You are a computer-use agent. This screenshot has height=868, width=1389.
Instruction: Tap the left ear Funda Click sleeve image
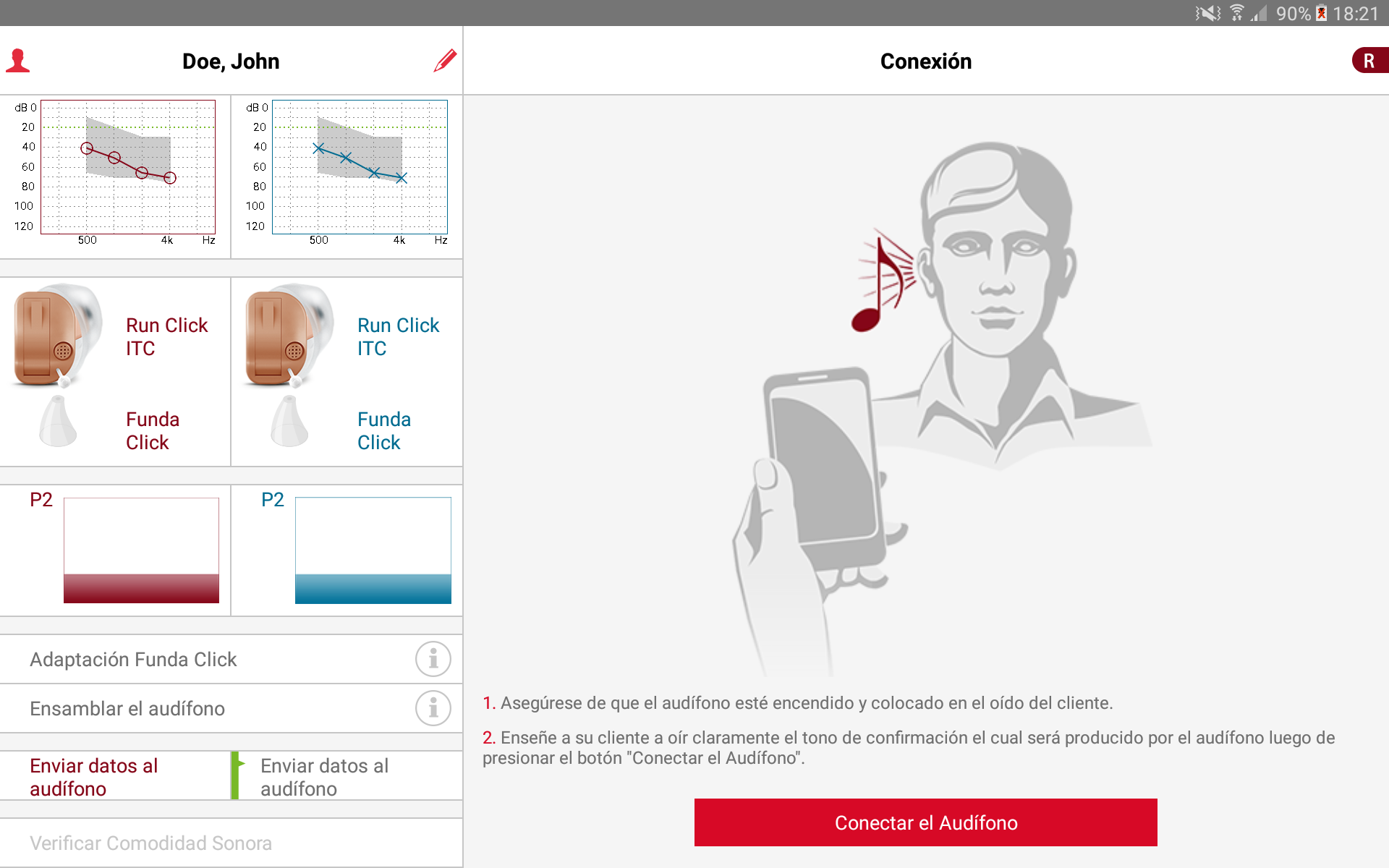coord(289,420)
